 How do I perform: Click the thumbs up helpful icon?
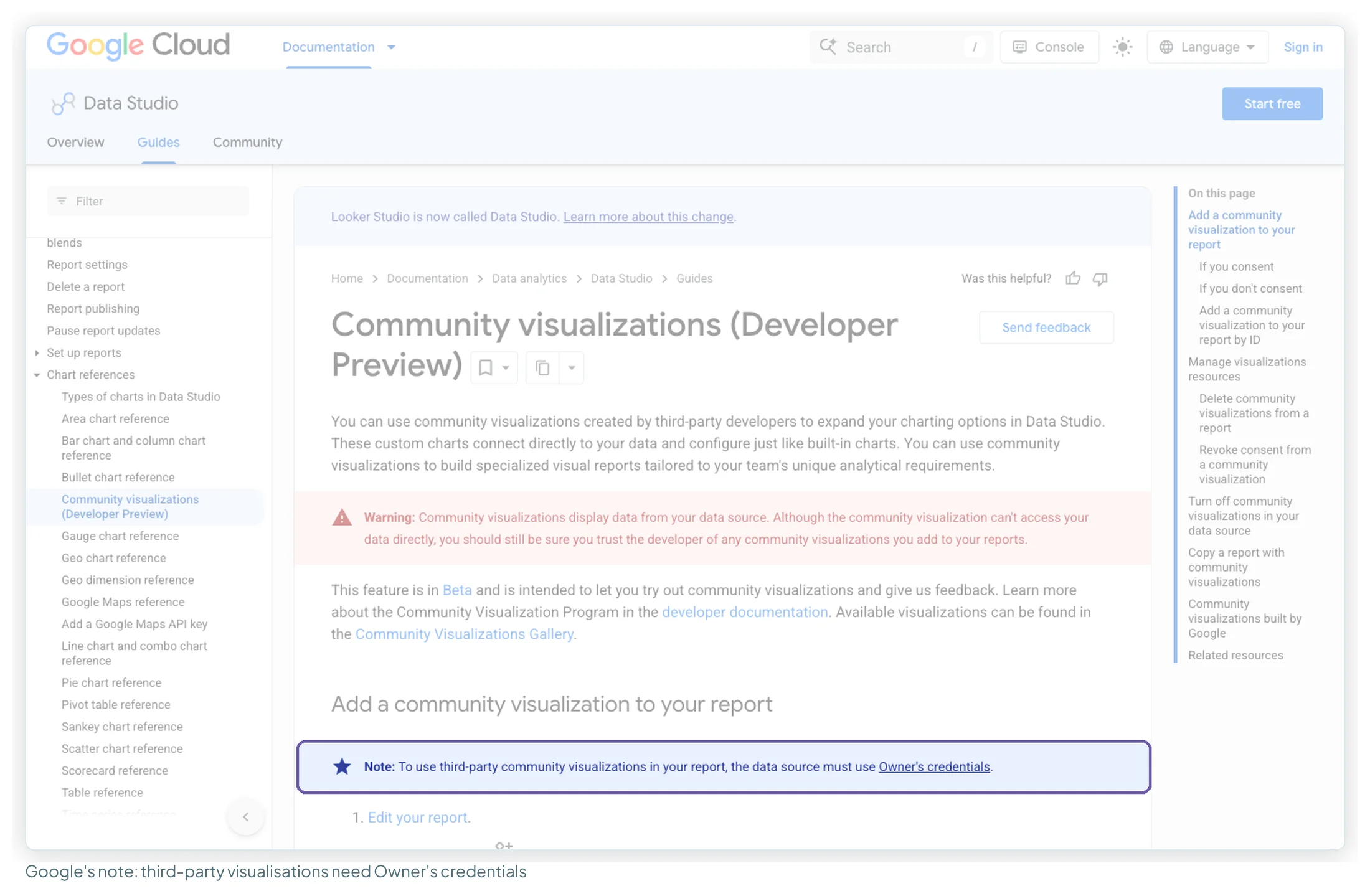1072,278
